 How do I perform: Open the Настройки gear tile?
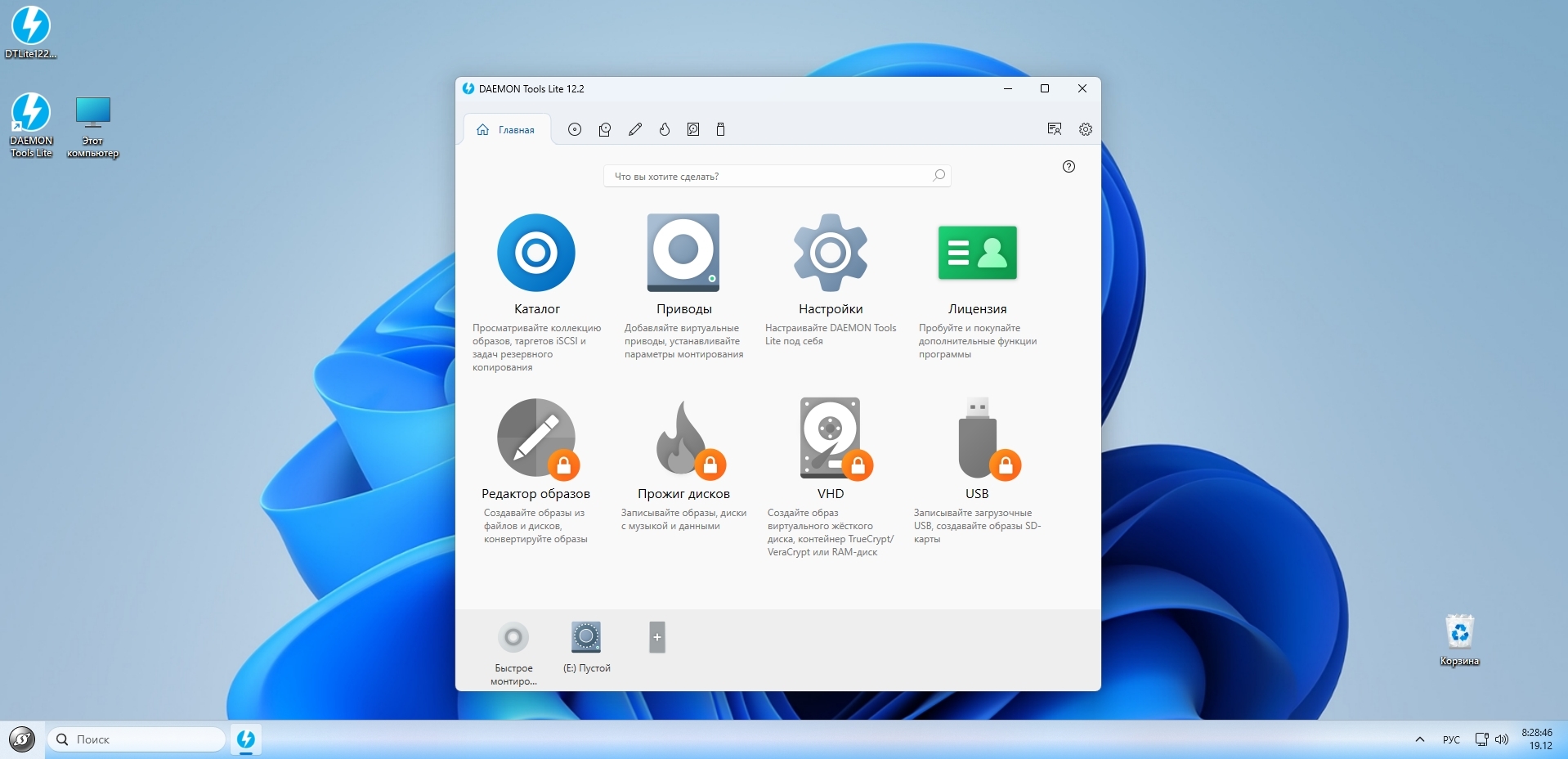[x=831, y=253]
